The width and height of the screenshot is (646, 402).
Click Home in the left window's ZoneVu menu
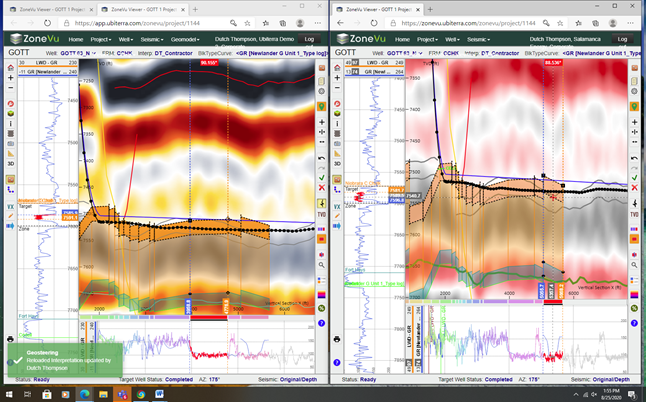[x=76, y=40]
